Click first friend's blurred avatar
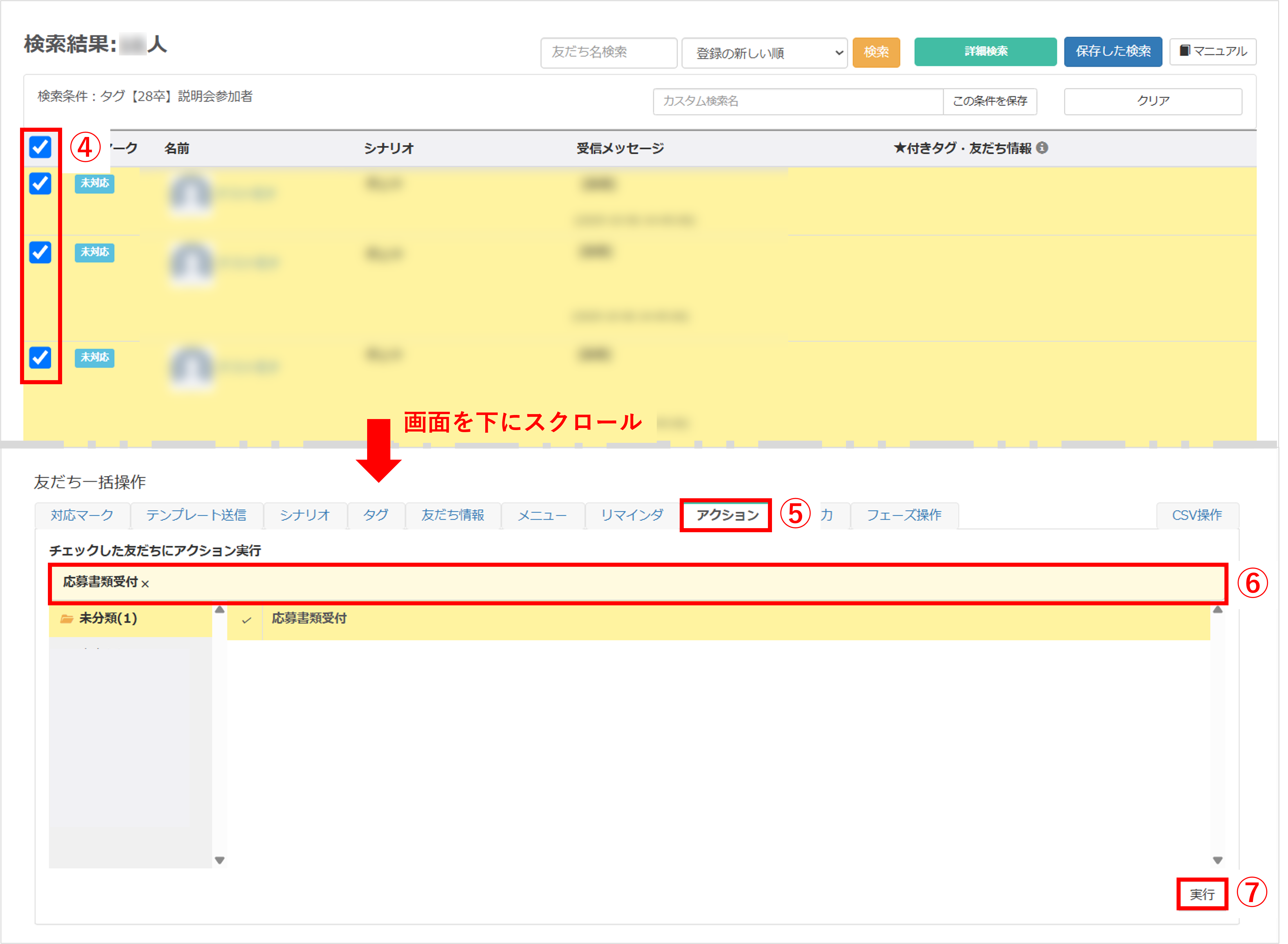1288x944 pixels. 191,193
